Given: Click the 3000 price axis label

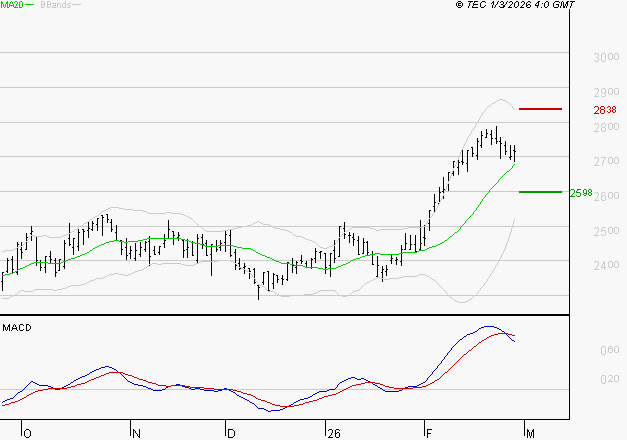Looking at the screenshot, I should (606, 58).
